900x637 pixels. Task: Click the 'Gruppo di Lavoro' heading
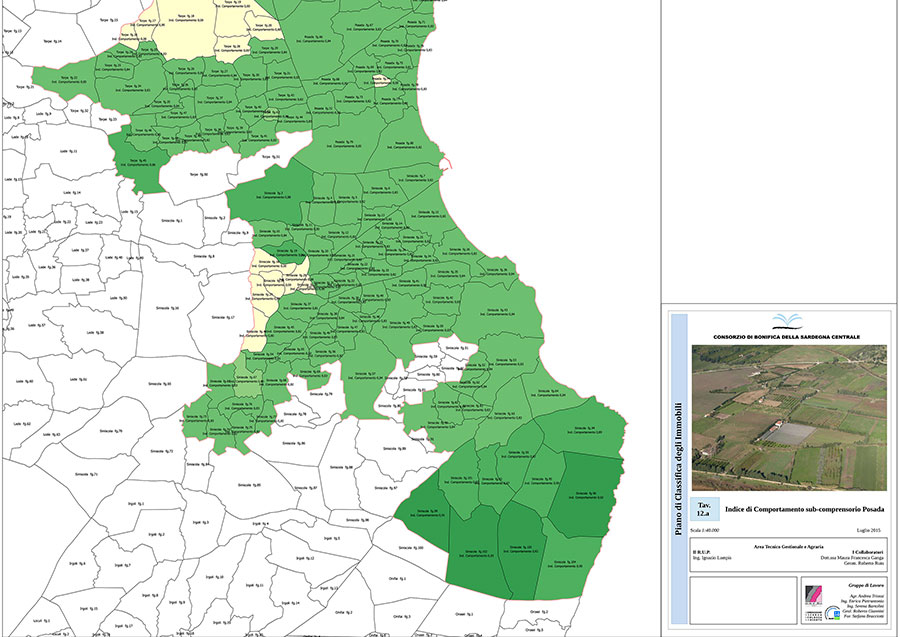point(866,586)
